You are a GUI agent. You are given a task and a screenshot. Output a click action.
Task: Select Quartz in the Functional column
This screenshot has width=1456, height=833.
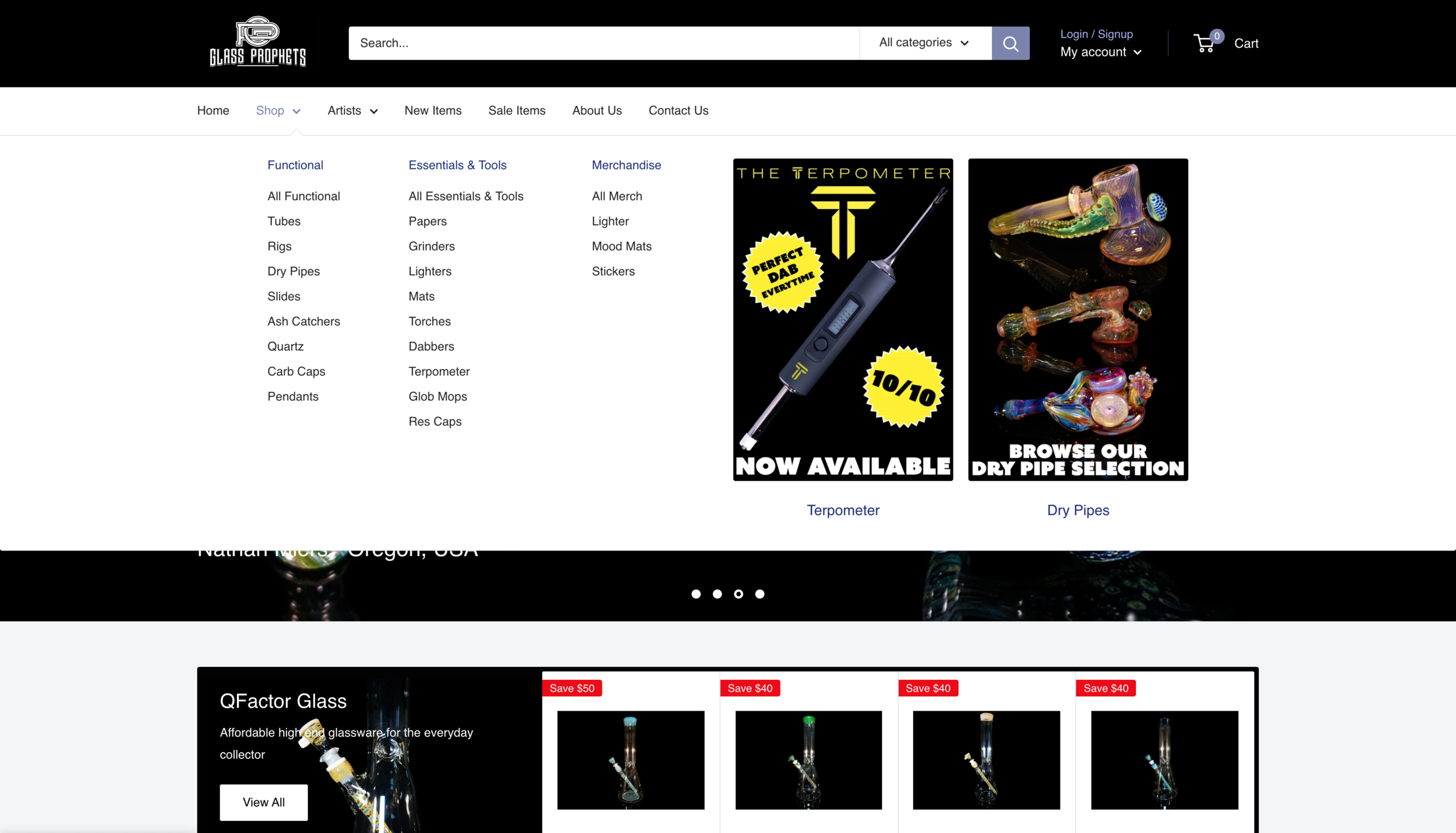(285, 347)
